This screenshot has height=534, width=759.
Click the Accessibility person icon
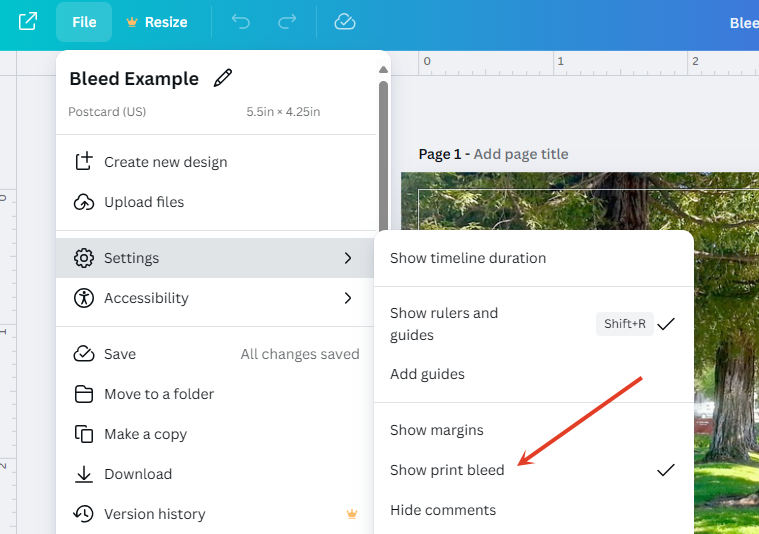[84, 298]
